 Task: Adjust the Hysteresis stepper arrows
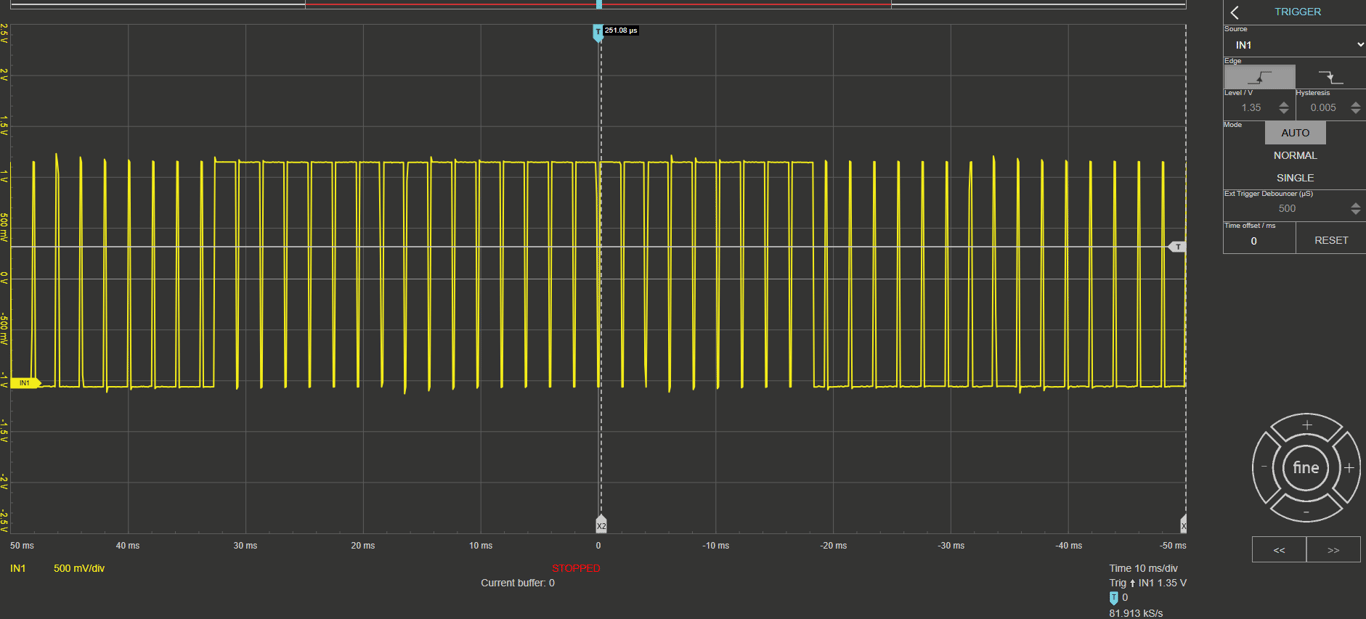coord(1355,108)
